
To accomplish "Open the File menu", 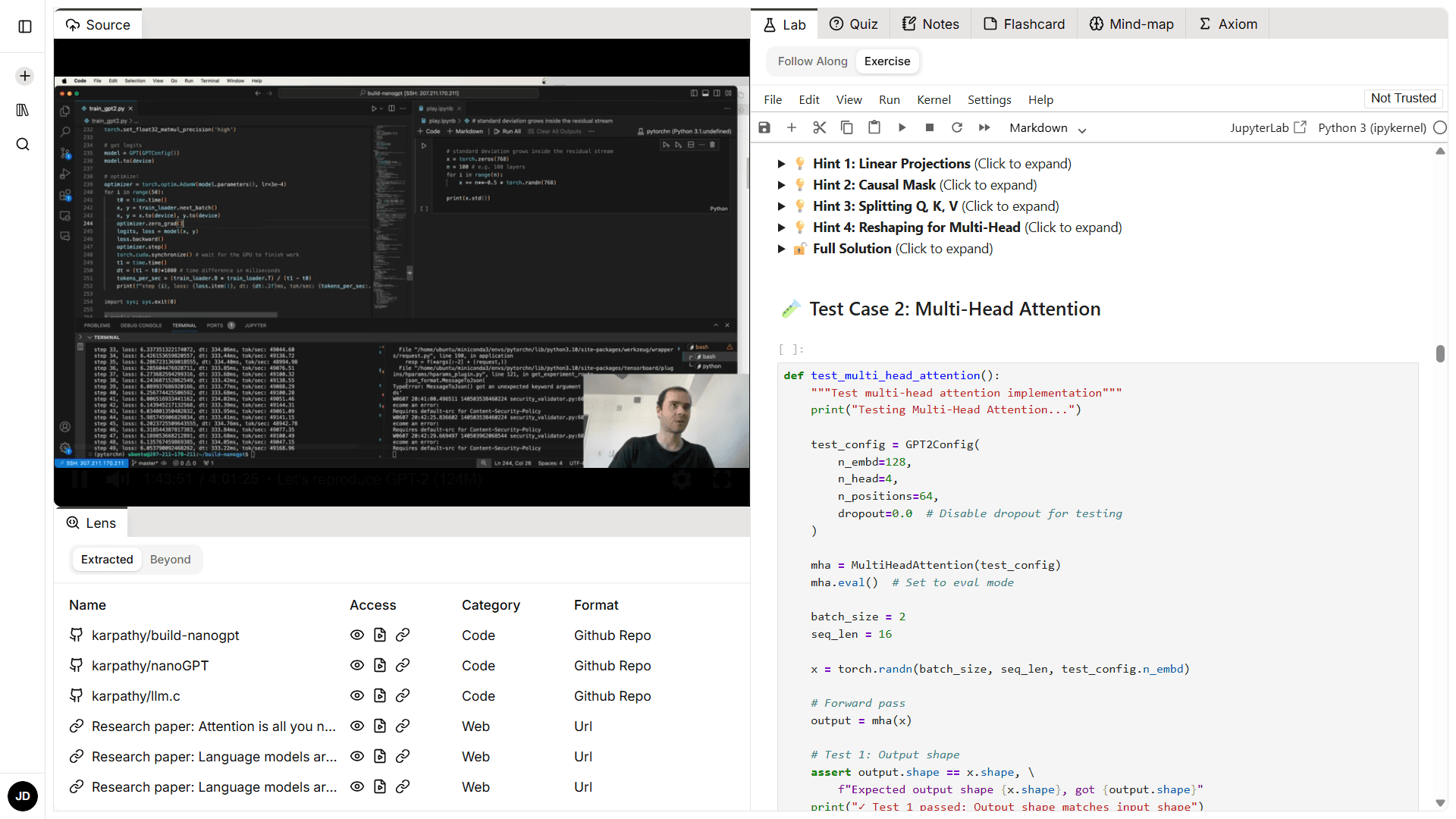I will coord(773,99).
